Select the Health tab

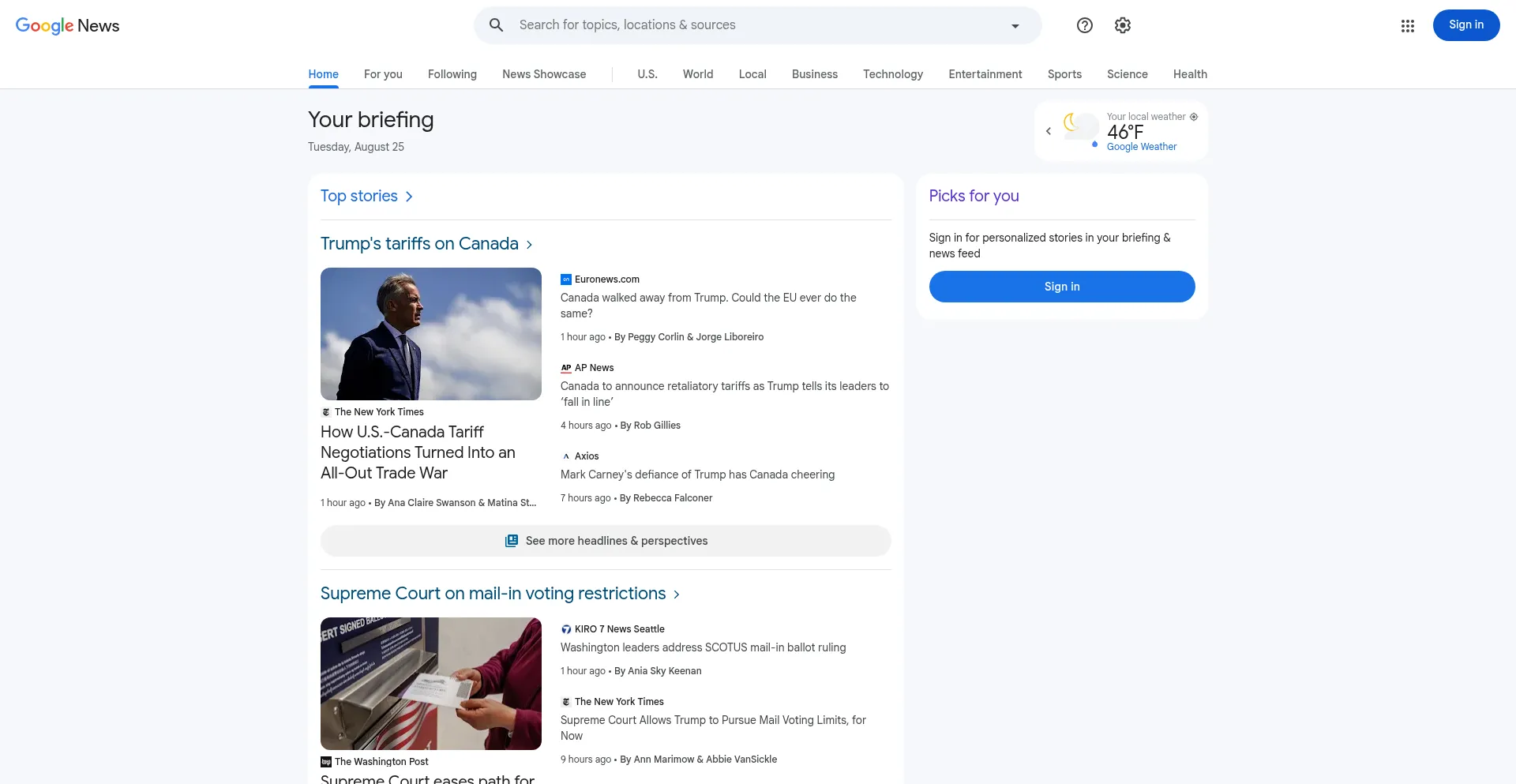click(x=1190, y=74)
